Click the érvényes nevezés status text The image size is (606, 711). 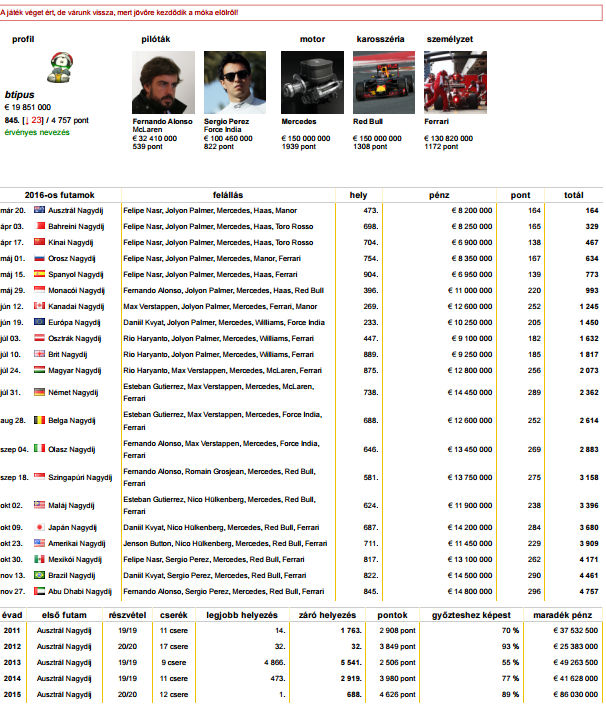(x=37, y=132)
